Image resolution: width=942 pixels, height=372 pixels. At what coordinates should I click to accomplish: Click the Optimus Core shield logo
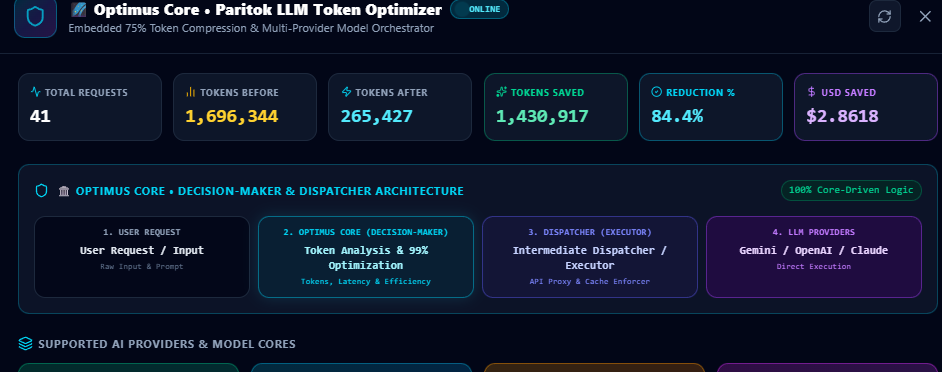(x=35, y=16)
